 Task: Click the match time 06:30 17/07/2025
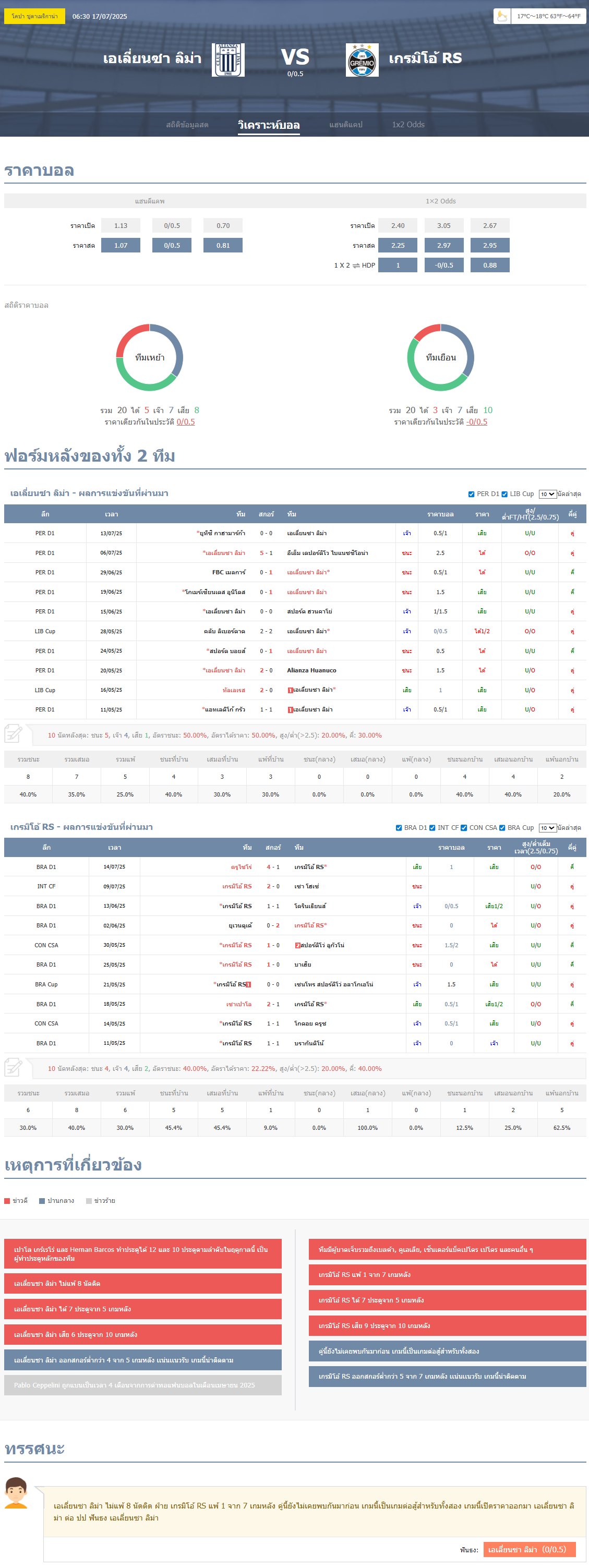[x=100, y=17]
